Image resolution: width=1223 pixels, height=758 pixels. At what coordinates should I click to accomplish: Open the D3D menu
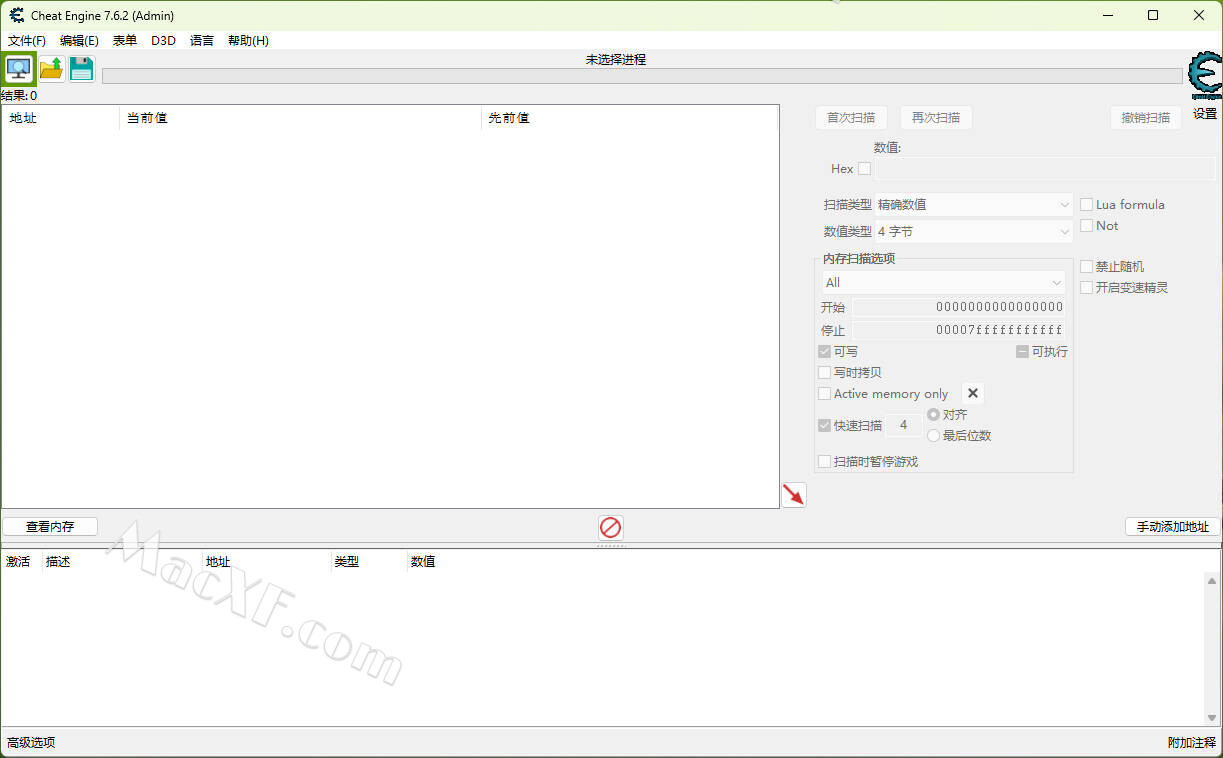163,41
